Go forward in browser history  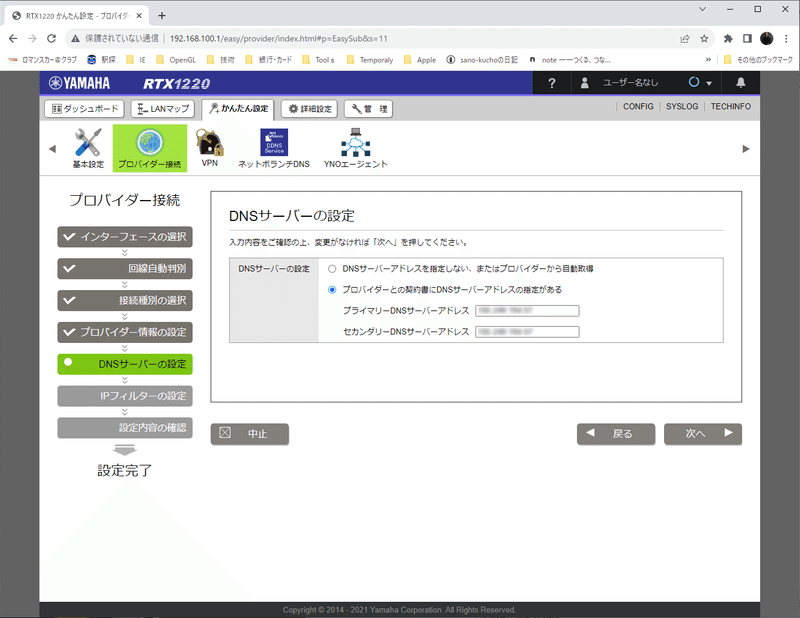(x=32, y=38)
